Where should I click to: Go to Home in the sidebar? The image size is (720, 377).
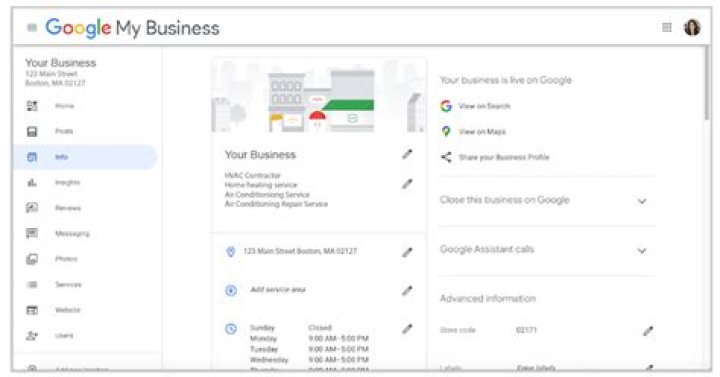pos(64,106)
